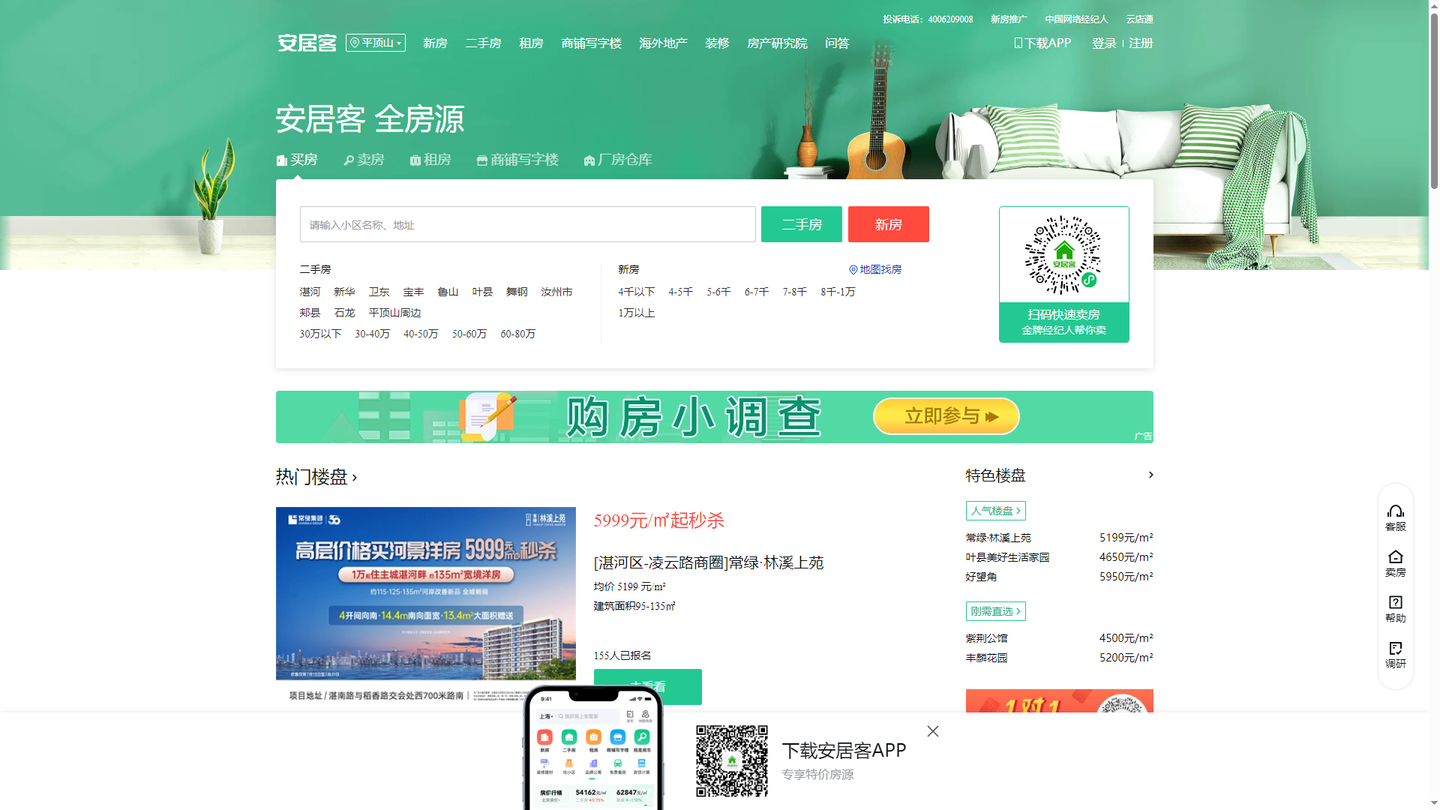Open 叶县美好生活家园 listing

pos(1007,557)
